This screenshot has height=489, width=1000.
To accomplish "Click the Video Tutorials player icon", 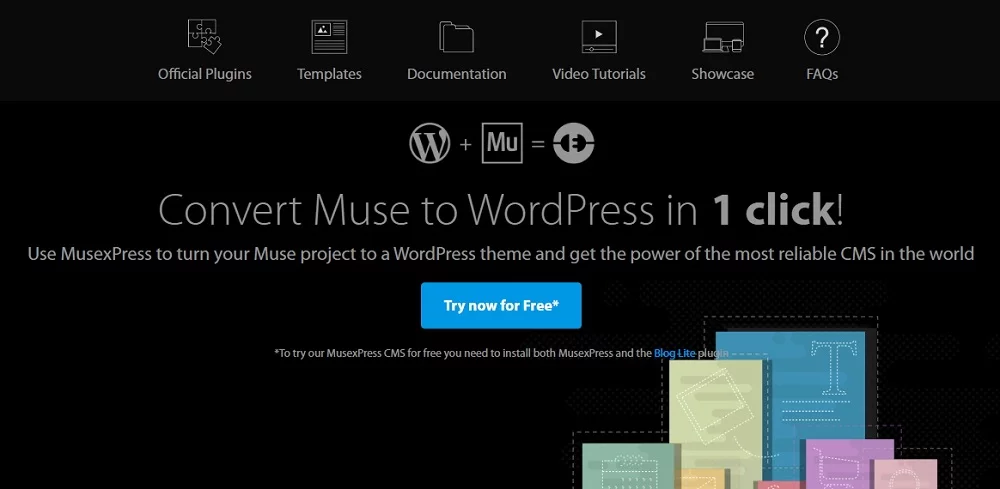I will [x=599, y=36].
